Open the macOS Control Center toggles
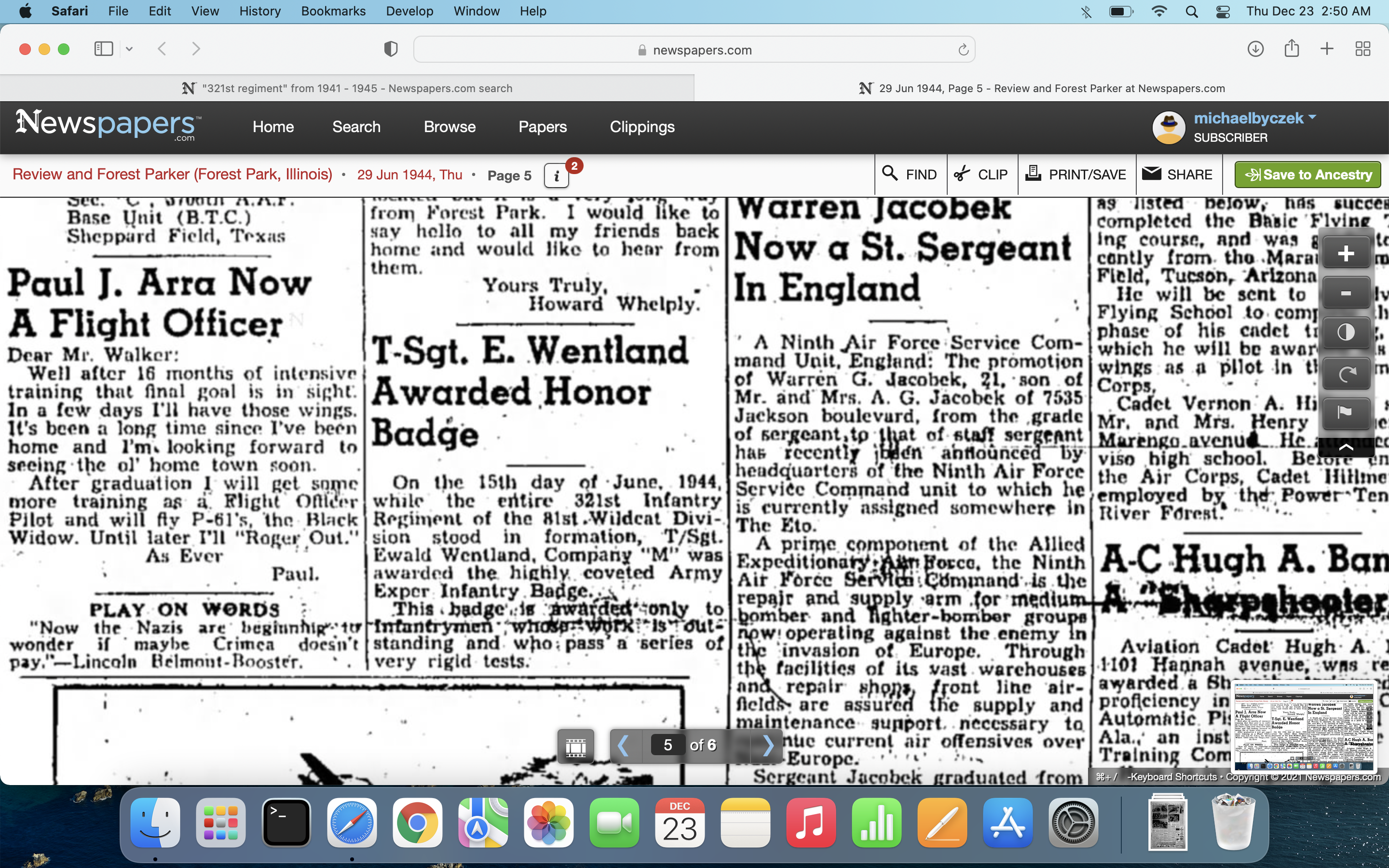 click(1223, 12)
